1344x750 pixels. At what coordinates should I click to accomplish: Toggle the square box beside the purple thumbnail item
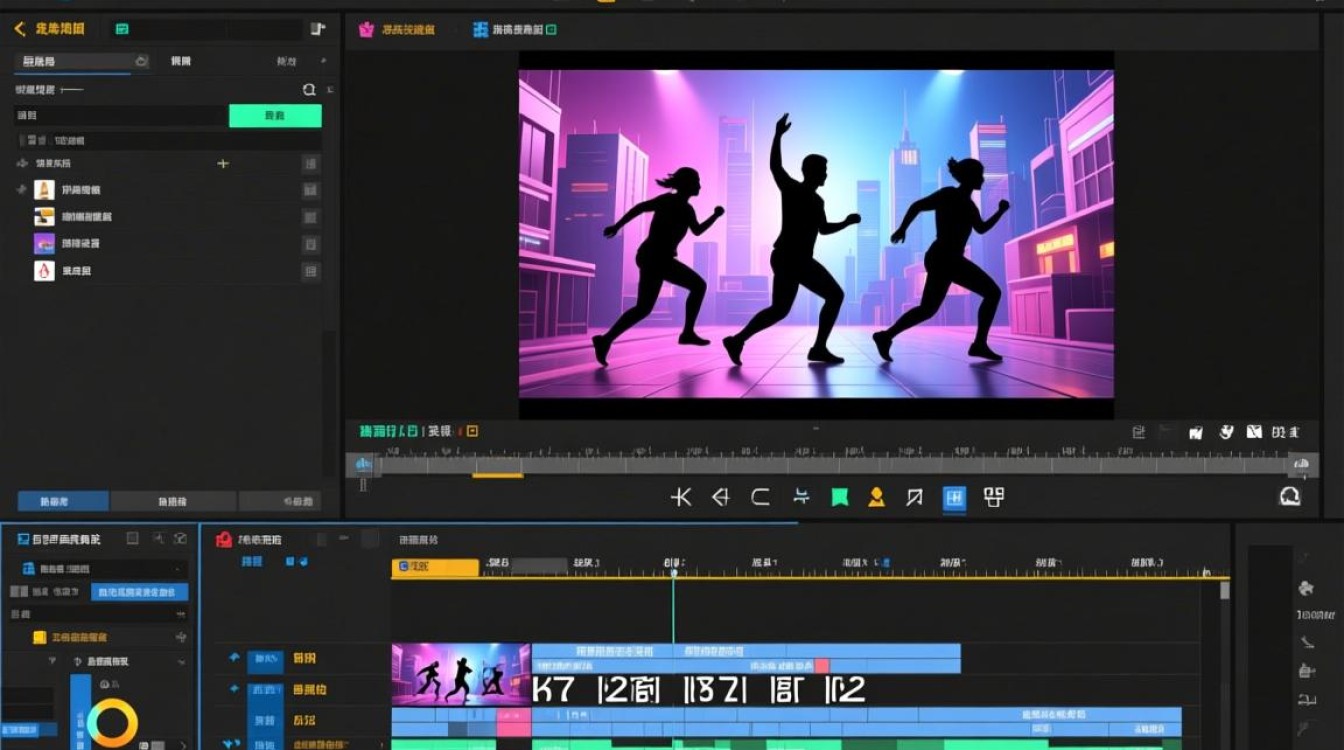click(311, 244)
